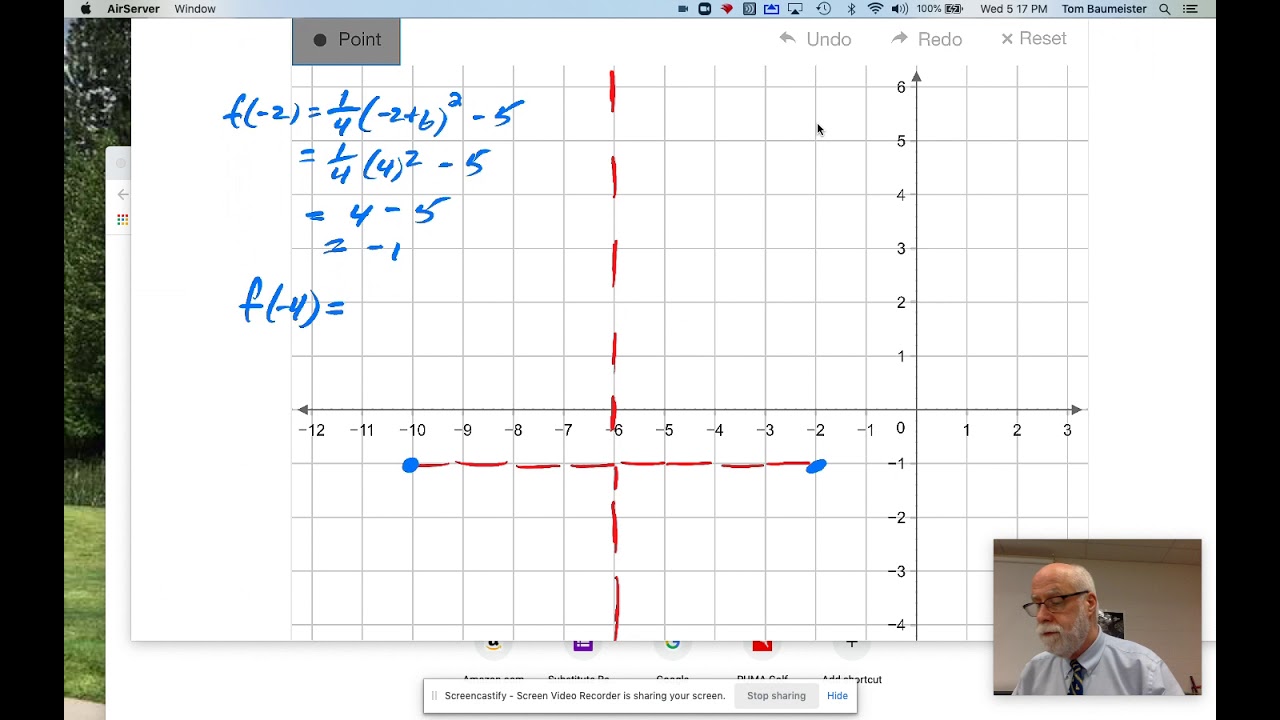The image size is (1280, 720).
Task: Open the Apple menu
Action: 85,9
